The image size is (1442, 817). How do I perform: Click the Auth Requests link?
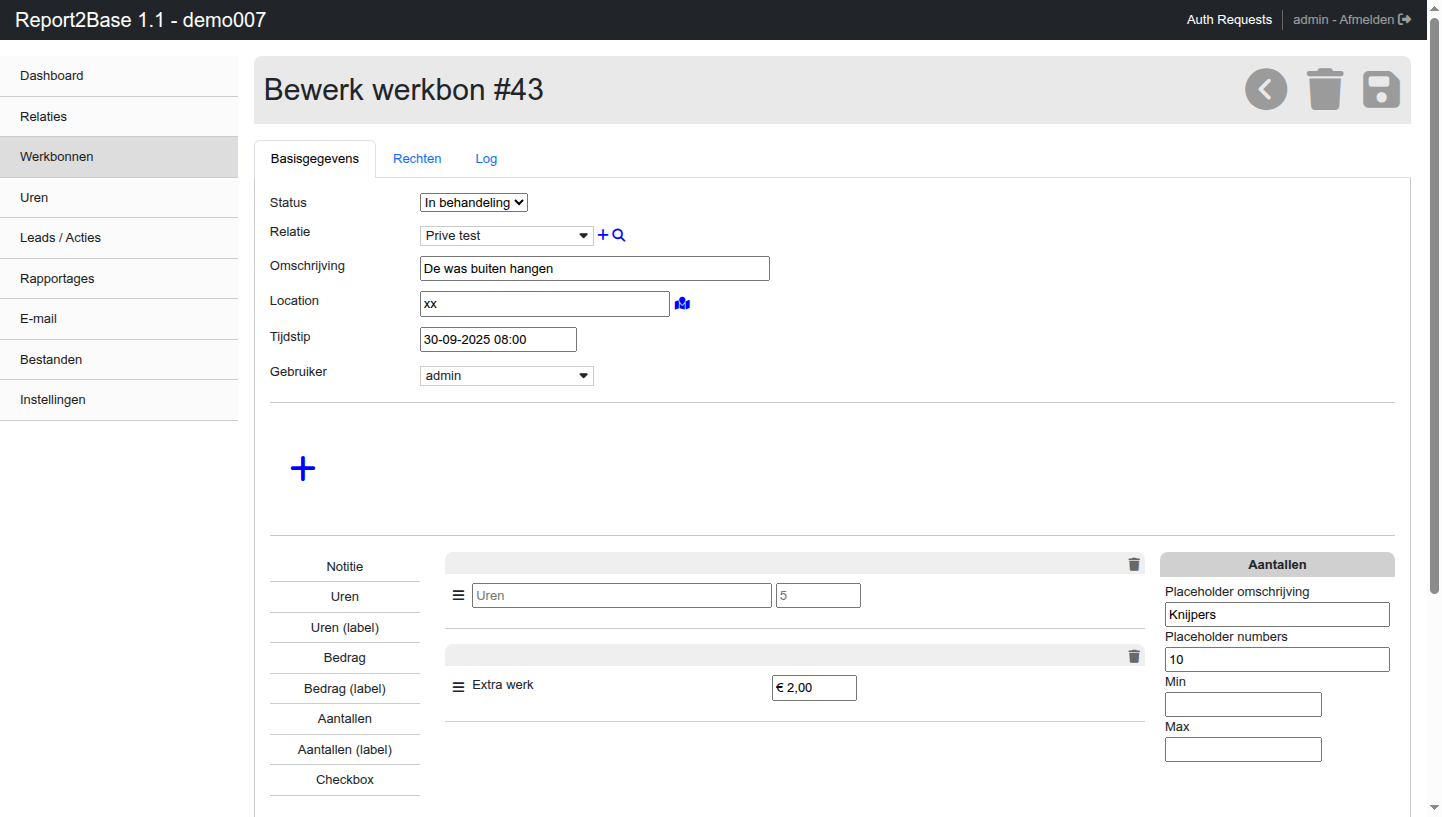pos(1229,20)
